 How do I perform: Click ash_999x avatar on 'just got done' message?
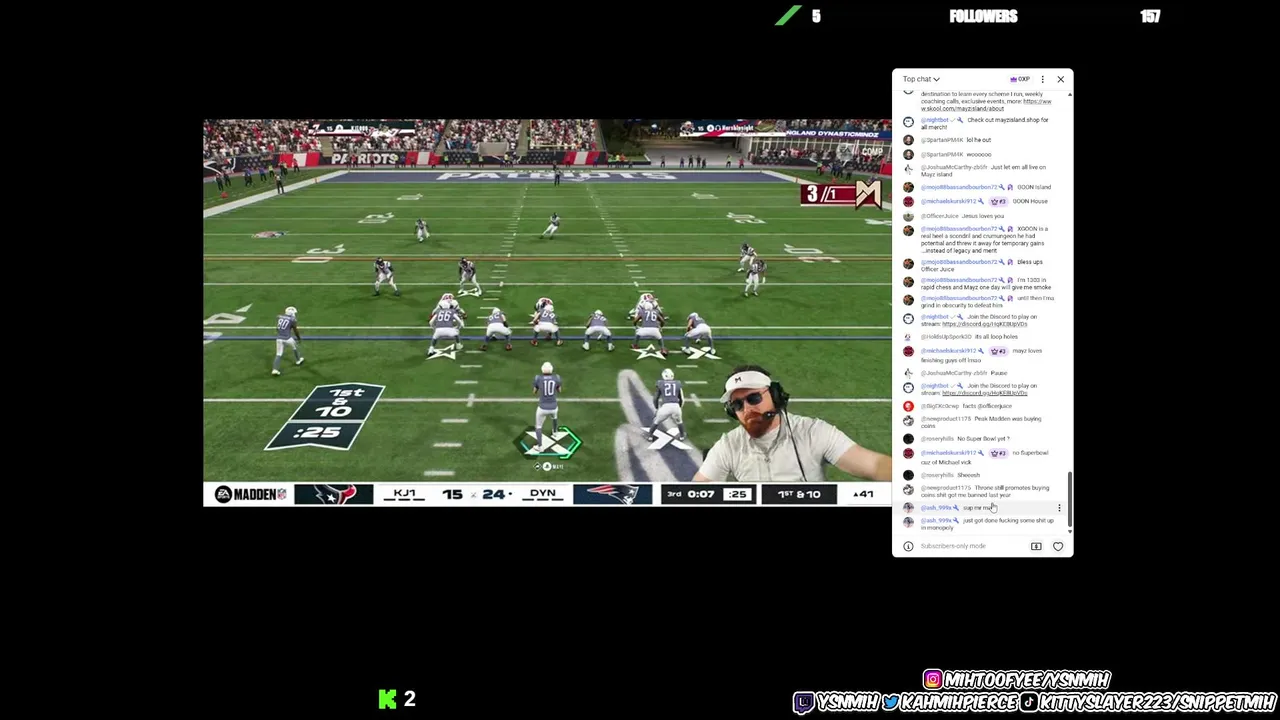[x=908, y=522]
